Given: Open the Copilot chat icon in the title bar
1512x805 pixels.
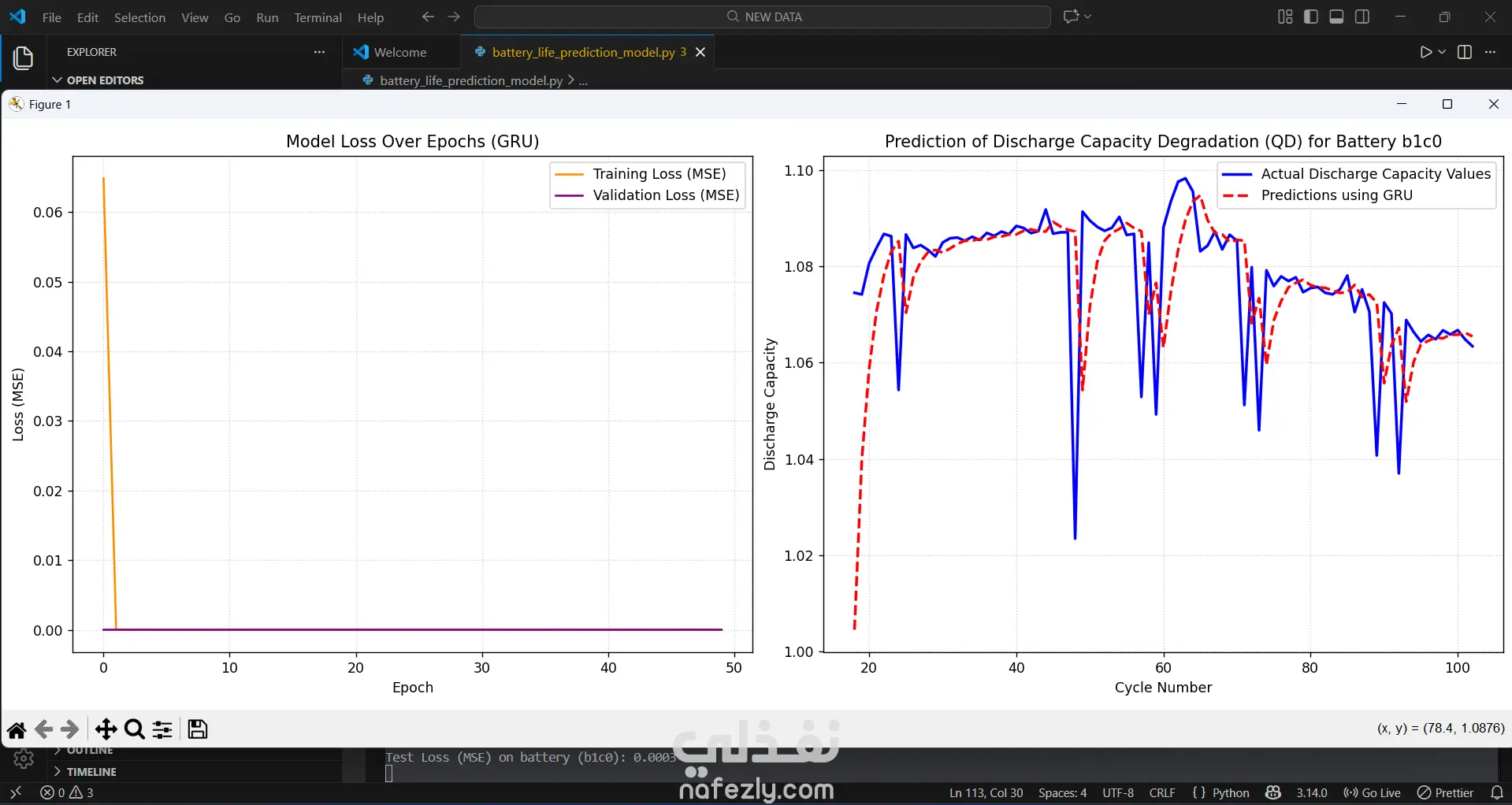Looking at the screenshot, I should click(1071, 17).
